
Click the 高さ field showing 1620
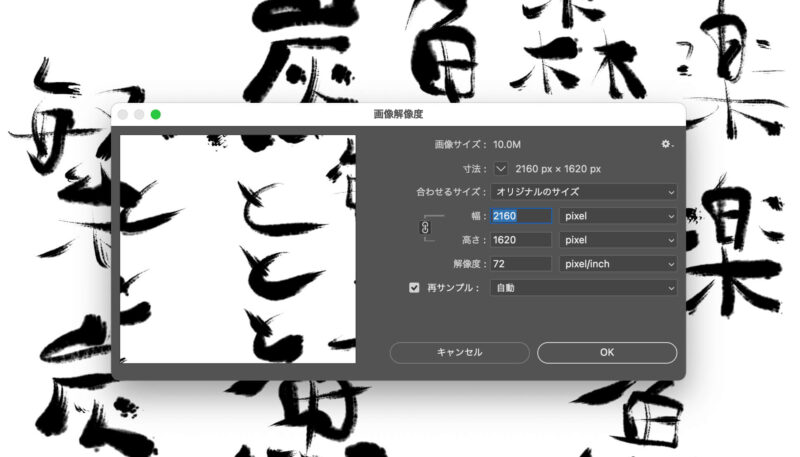click(521, 240)
